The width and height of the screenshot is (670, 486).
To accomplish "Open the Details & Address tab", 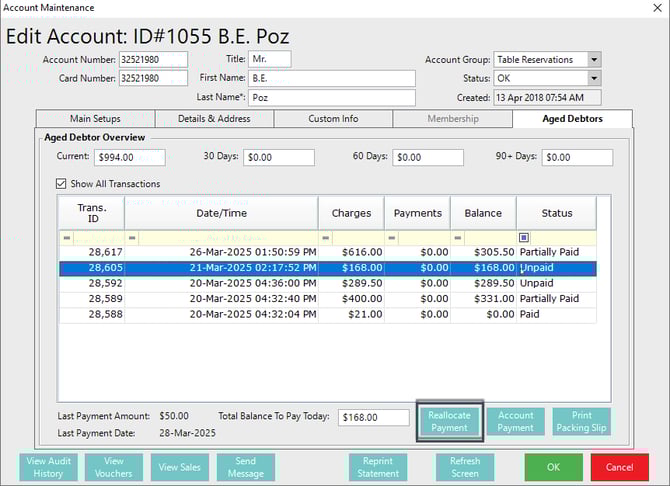I will 213,119.
